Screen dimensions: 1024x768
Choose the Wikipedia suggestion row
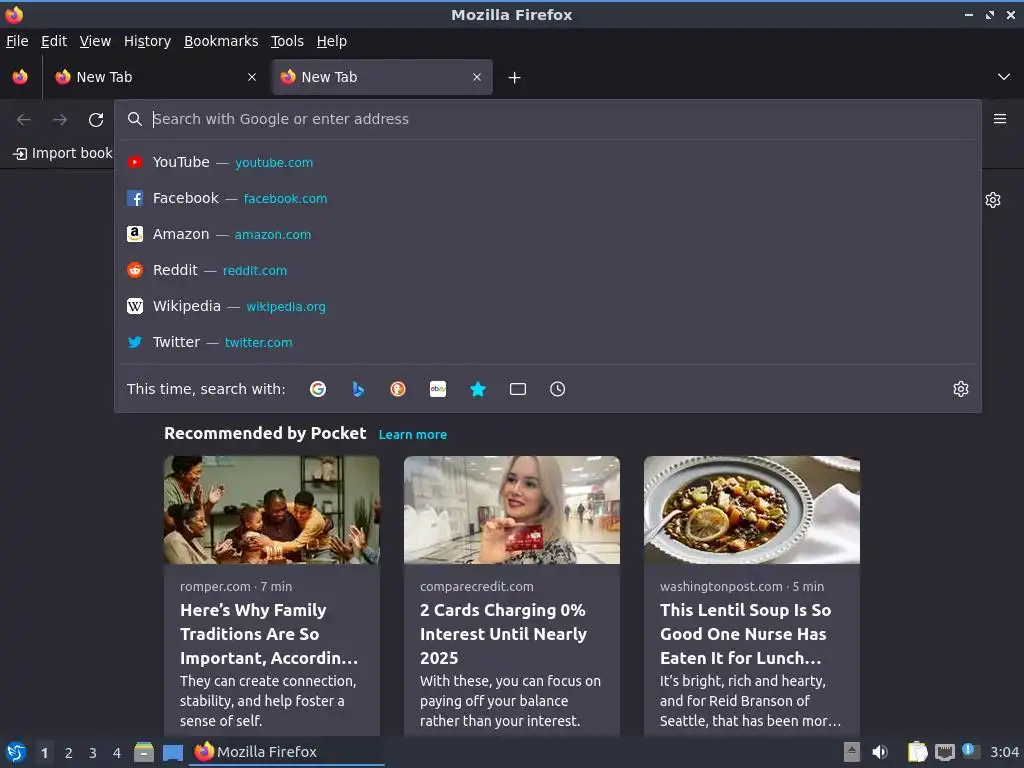[x=547, y=306]
